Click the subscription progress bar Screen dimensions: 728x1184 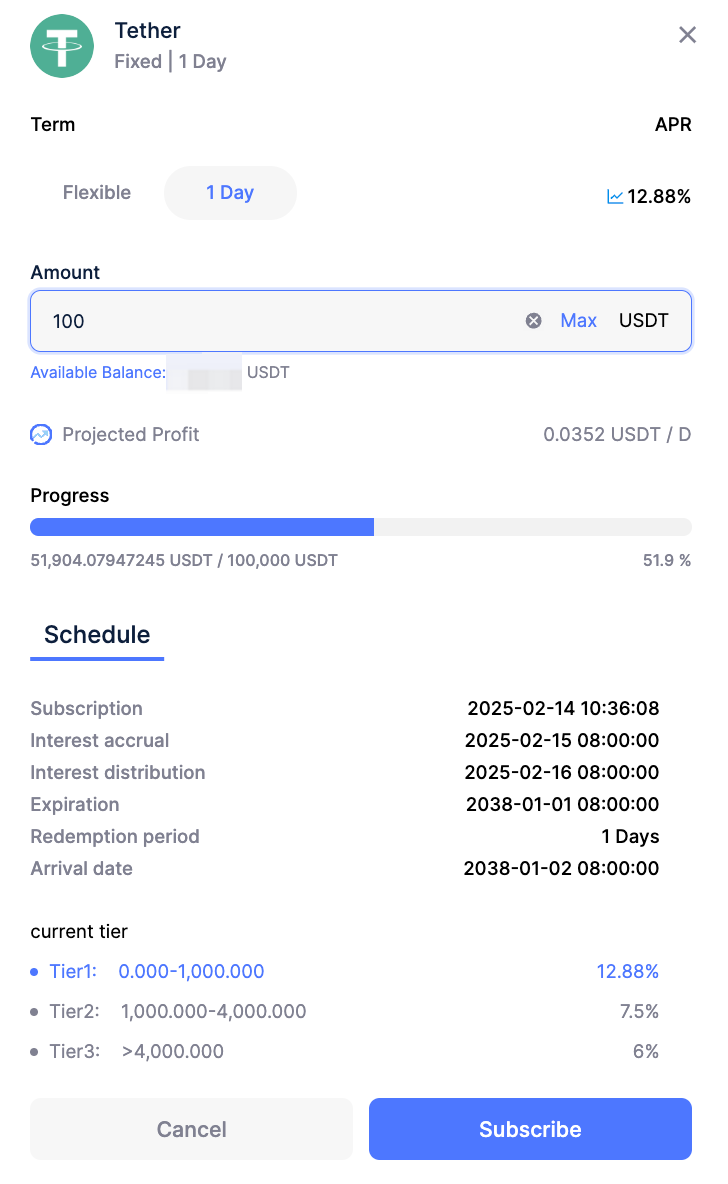click(360, 527)
